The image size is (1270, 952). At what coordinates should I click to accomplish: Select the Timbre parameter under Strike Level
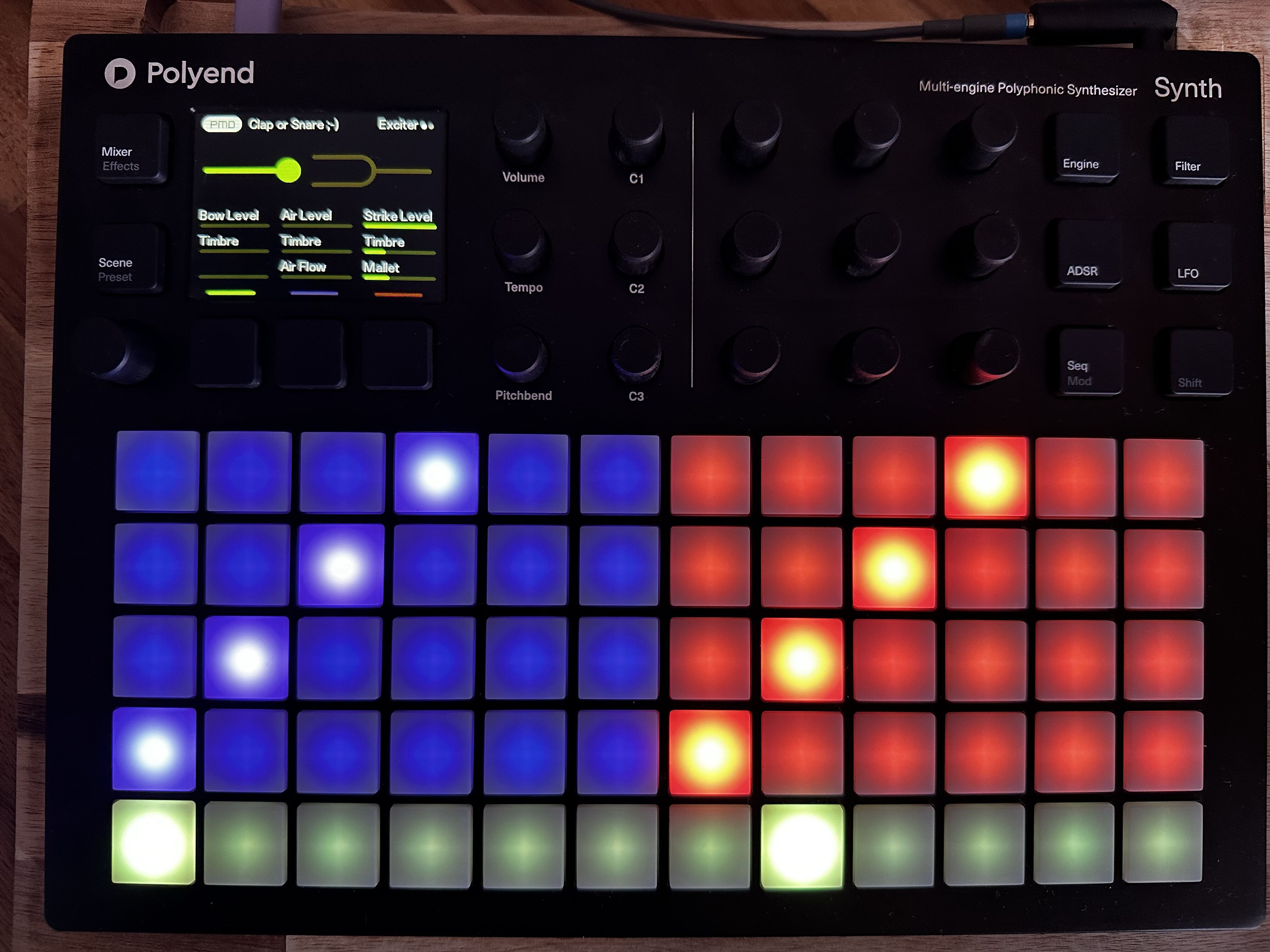pyautogui.click(x=399, y=245)
